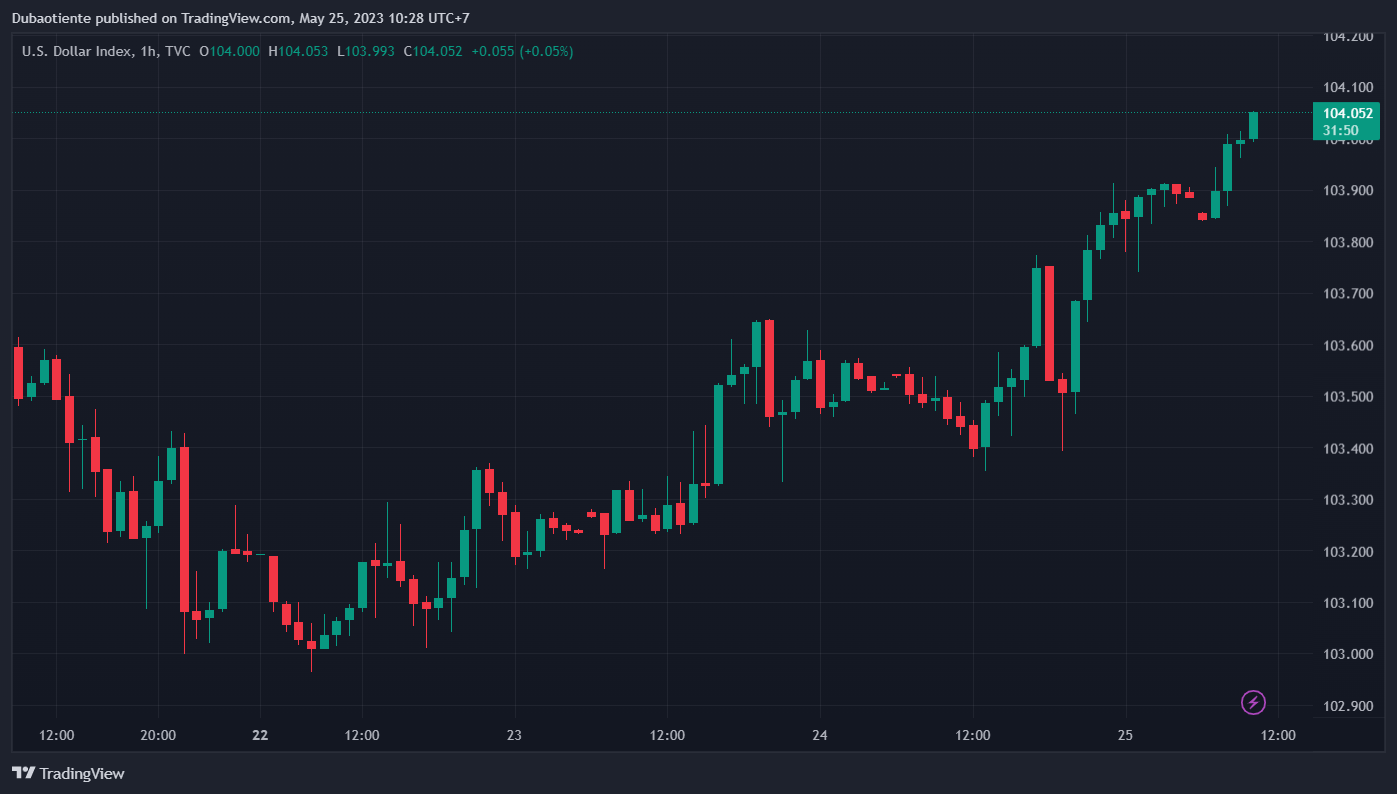The height and width of the screenshot is (794, 1397).
Task: Click the 103.500 price scale label
Action: [1347, 397]
